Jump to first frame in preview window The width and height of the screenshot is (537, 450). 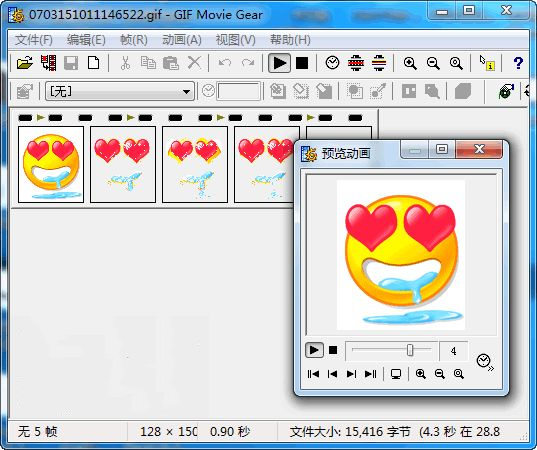[x=313, y=374]
